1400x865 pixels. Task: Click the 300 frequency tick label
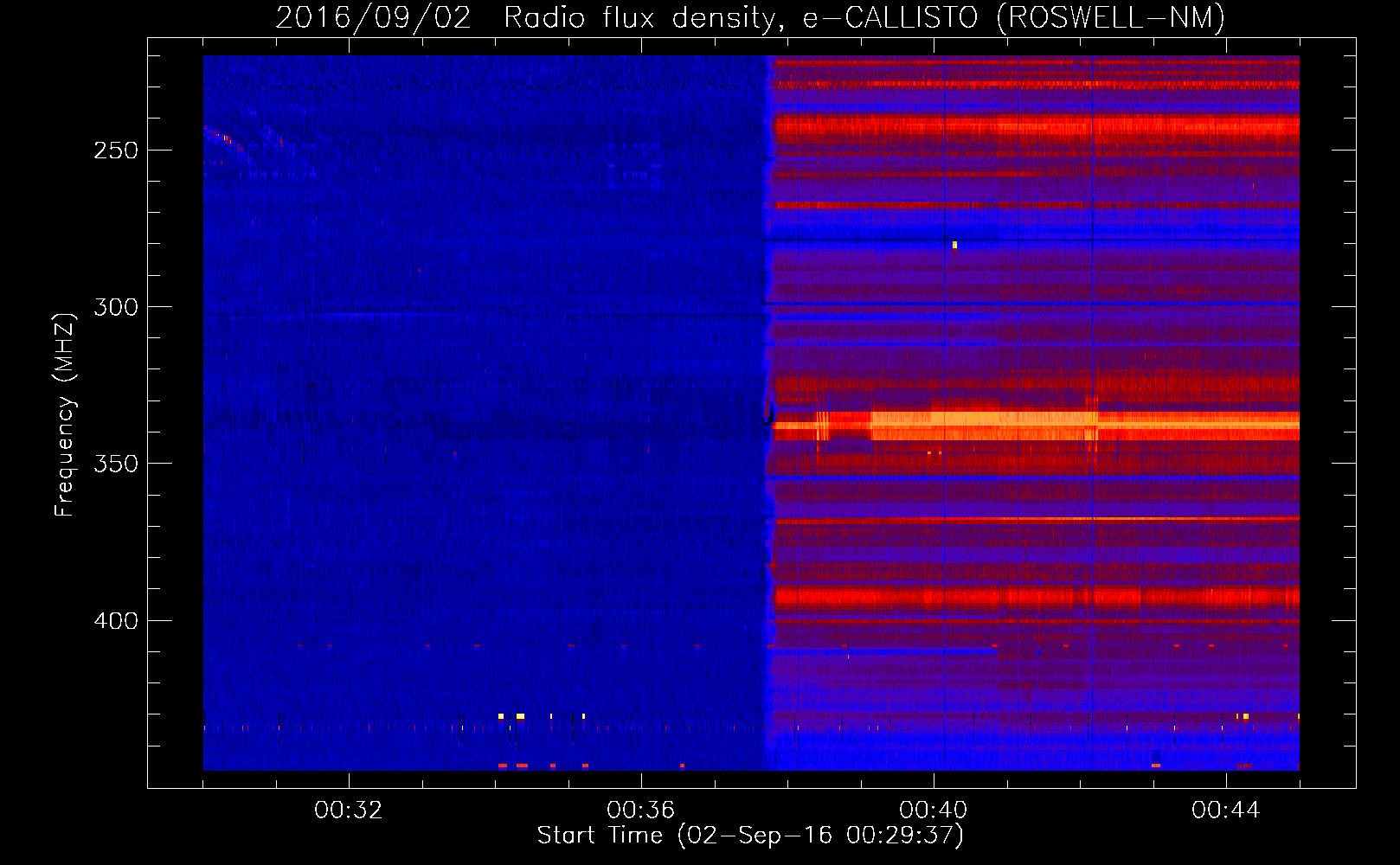pos(116,307)
